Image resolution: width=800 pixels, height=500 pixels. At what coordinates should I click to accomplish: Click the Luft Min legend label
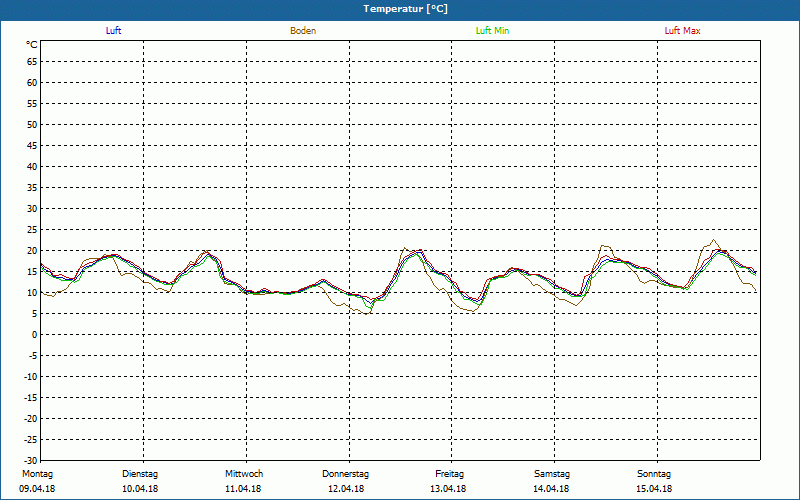(x=492, y=31)
